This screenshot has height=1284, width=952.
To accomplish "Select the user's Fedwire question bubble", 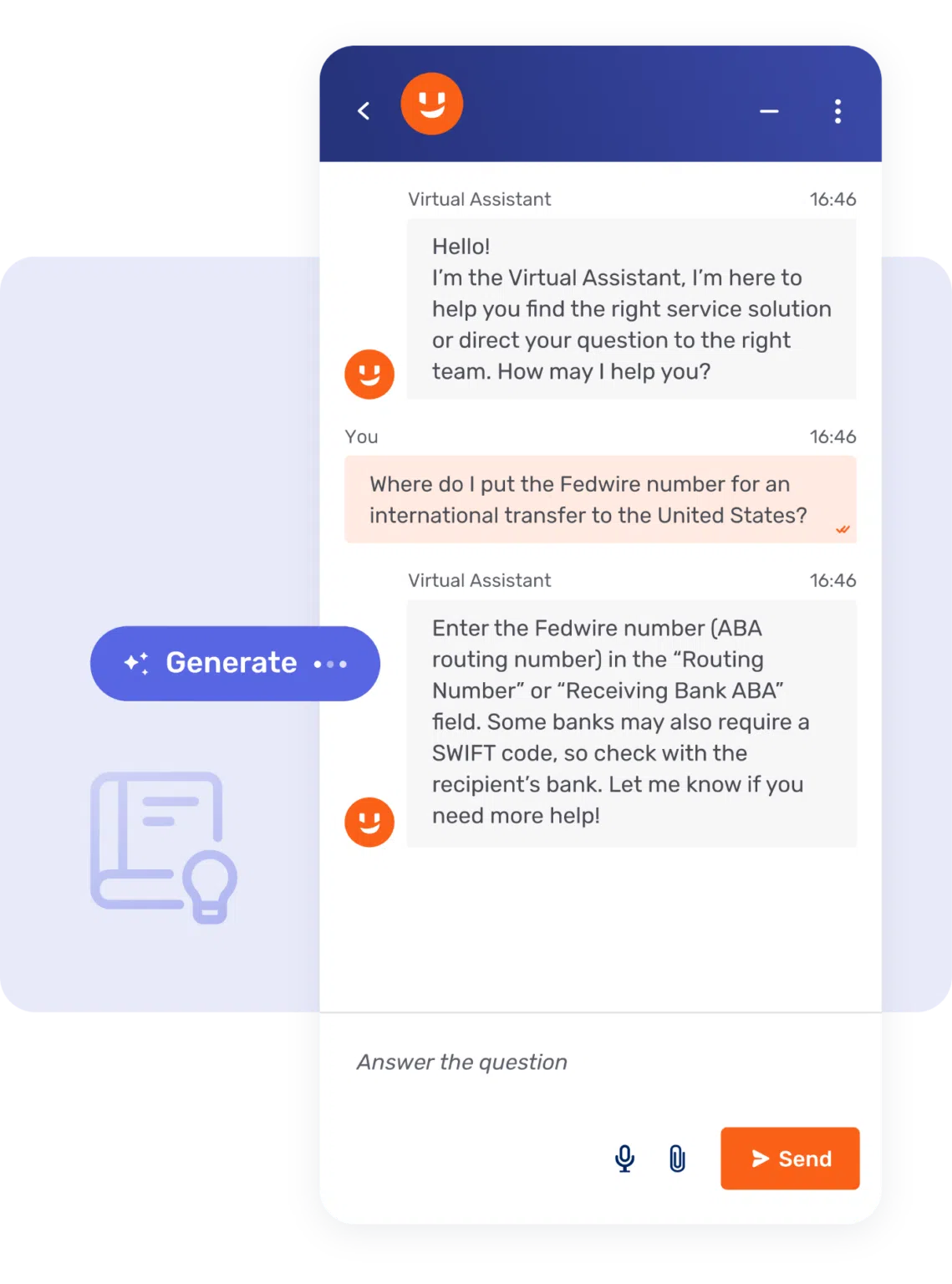I will [599, 500].
